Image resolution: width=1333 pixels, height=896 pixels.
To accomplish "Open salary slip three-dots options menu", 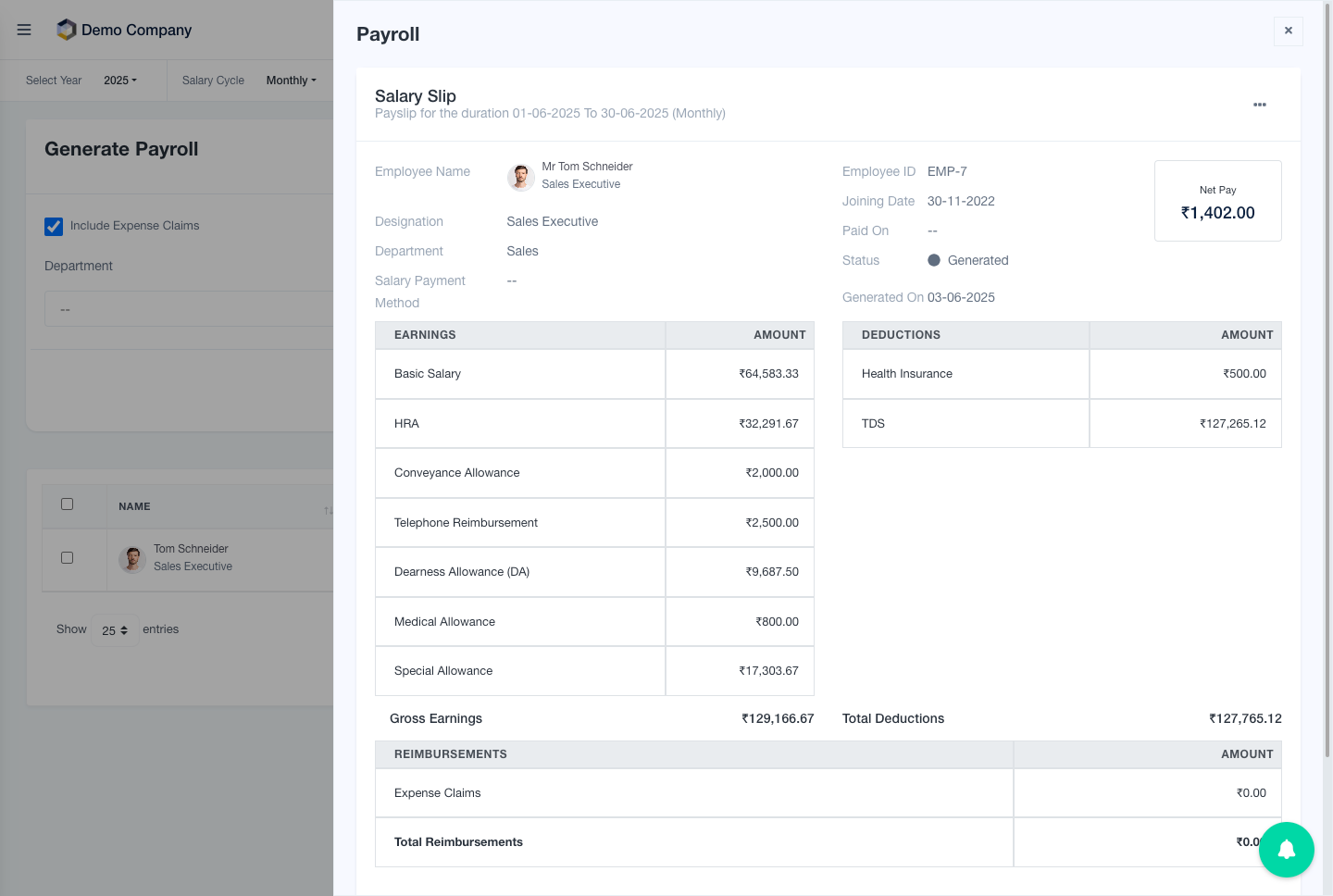I will pyautogui.click(x=1259, y=105).
